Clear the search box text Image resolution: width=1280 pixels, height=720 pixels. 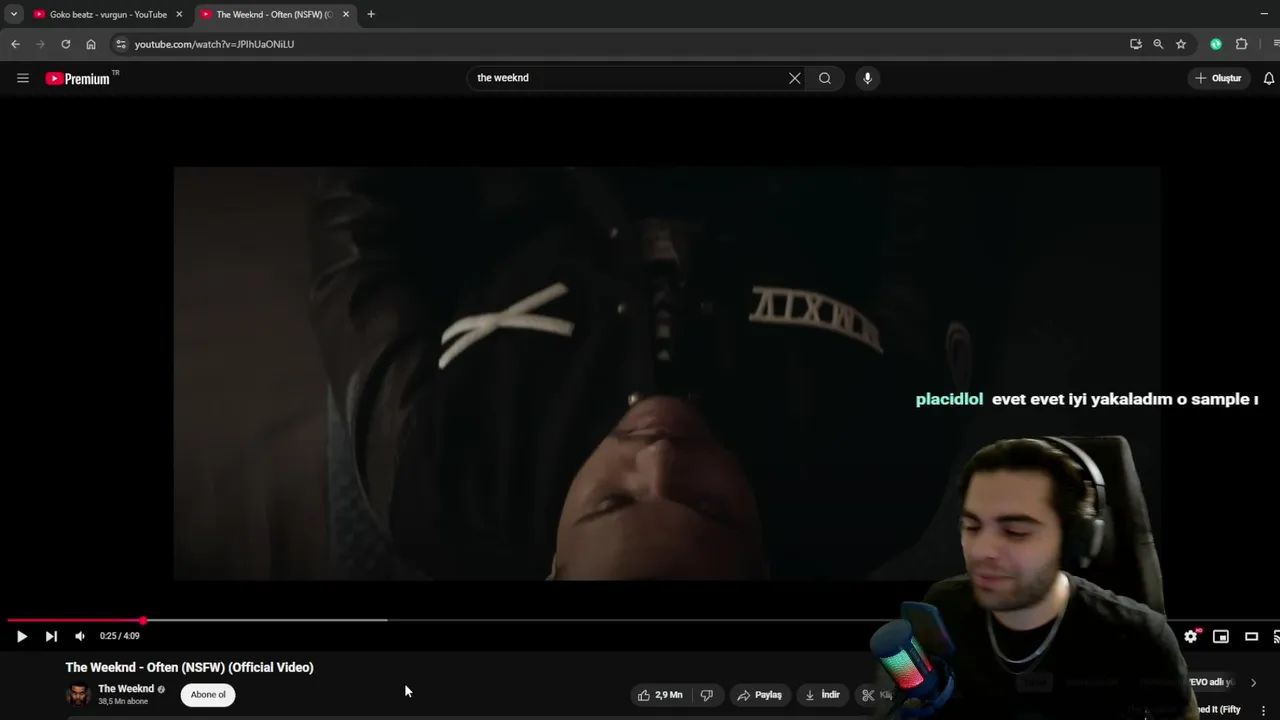point(795,78)
